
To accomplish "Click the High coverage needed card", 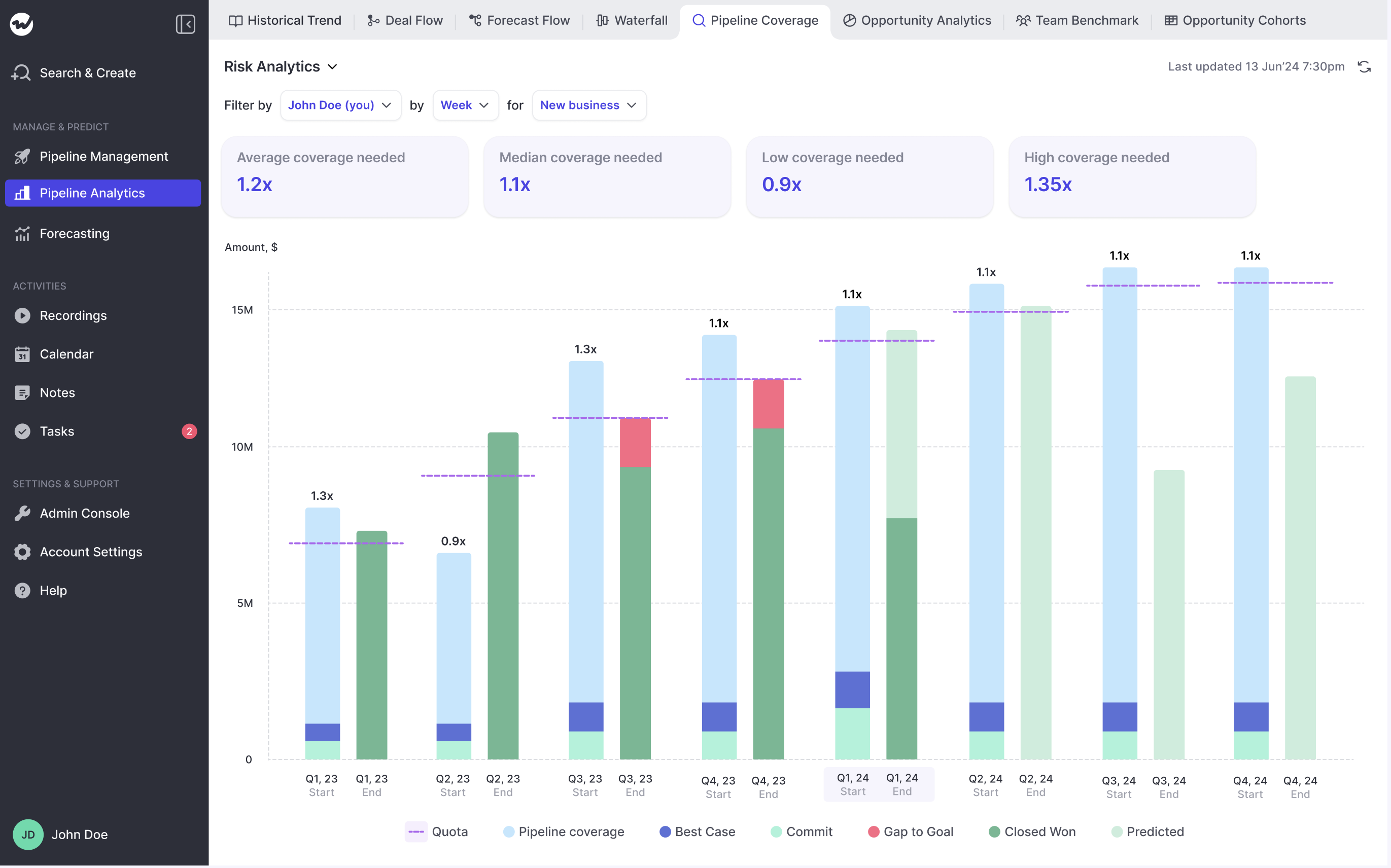I will click(x=1132, y=176).
